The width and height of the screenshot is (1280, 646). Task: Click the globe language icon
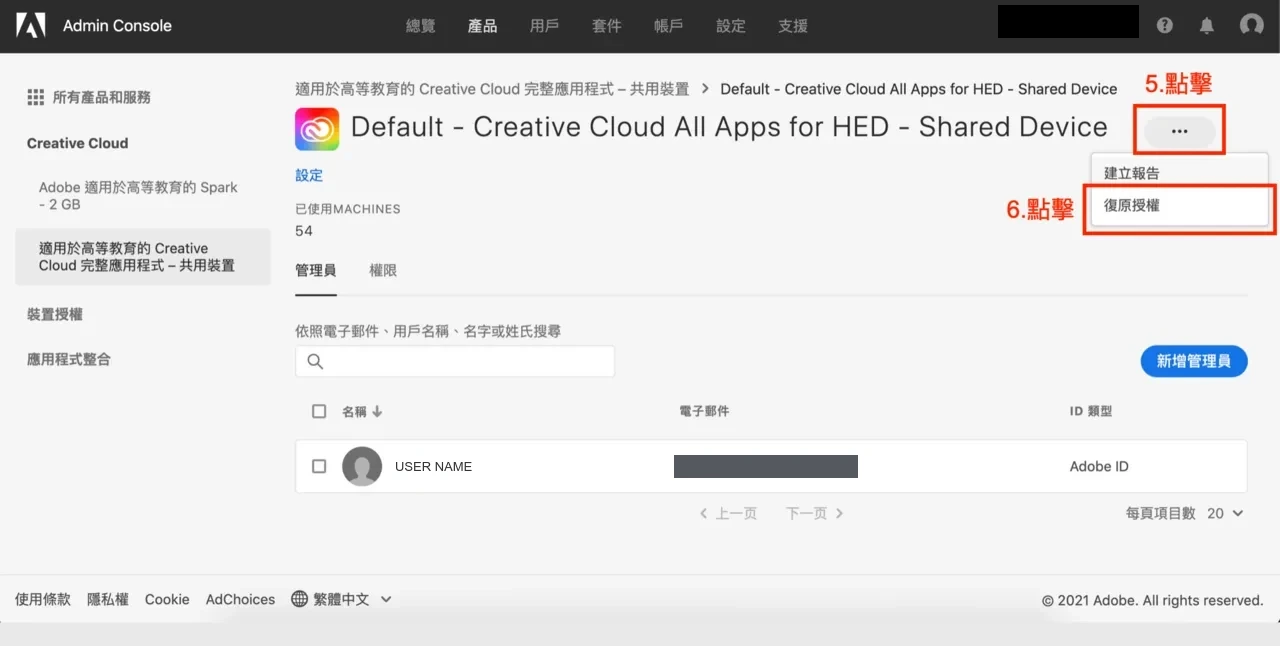coord(299,599)
